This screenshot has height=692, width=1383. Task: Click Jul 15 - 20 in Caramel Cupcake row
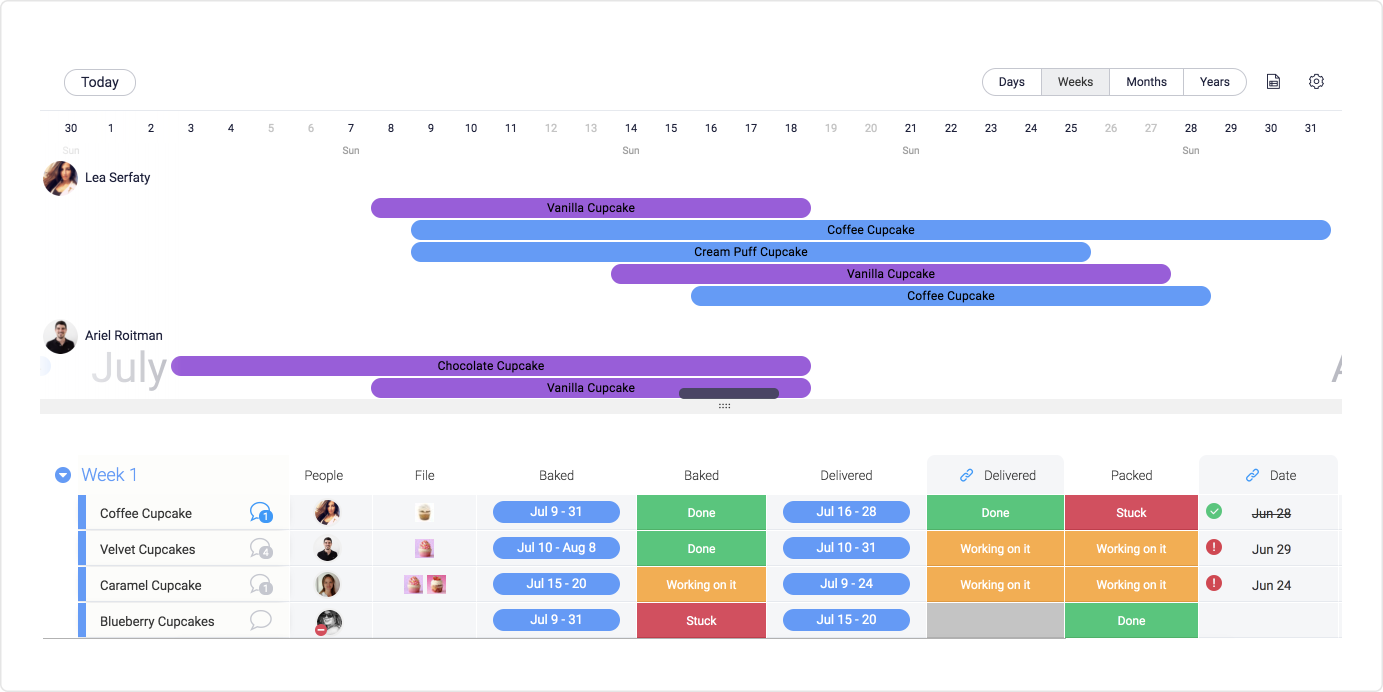point(556,584)
